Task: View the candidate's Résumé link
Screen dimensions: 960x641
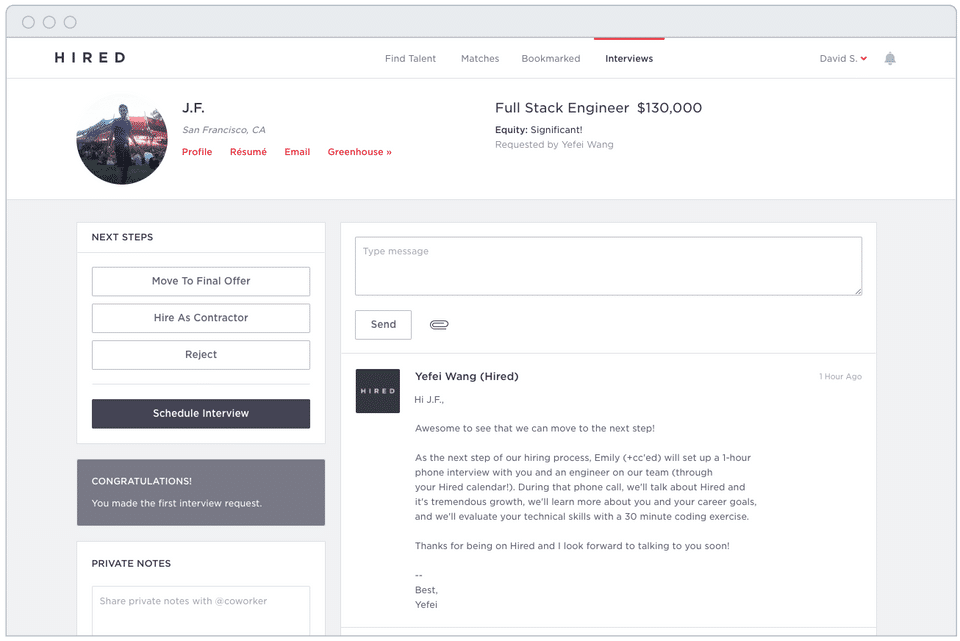Action: tap(248, 152)
